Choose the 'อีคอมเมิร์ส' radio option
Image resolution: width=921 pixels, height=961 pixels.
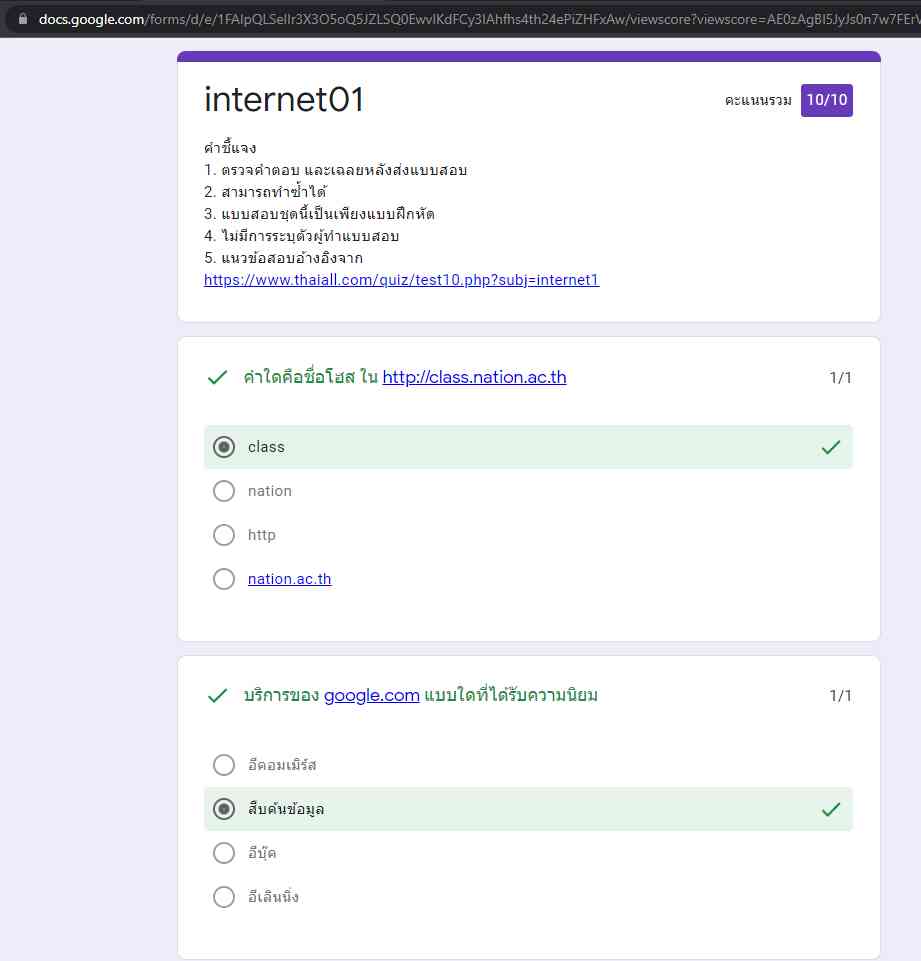point(224,765)
